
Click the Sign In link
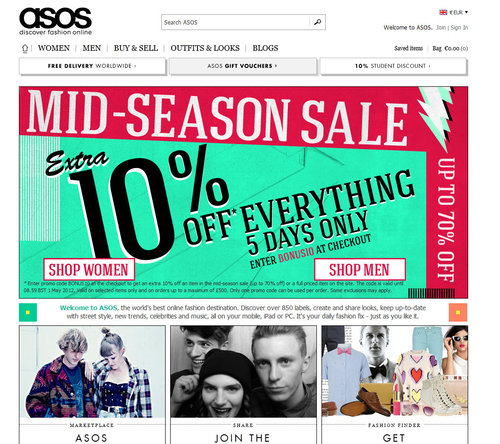click(x=459, y=28)
